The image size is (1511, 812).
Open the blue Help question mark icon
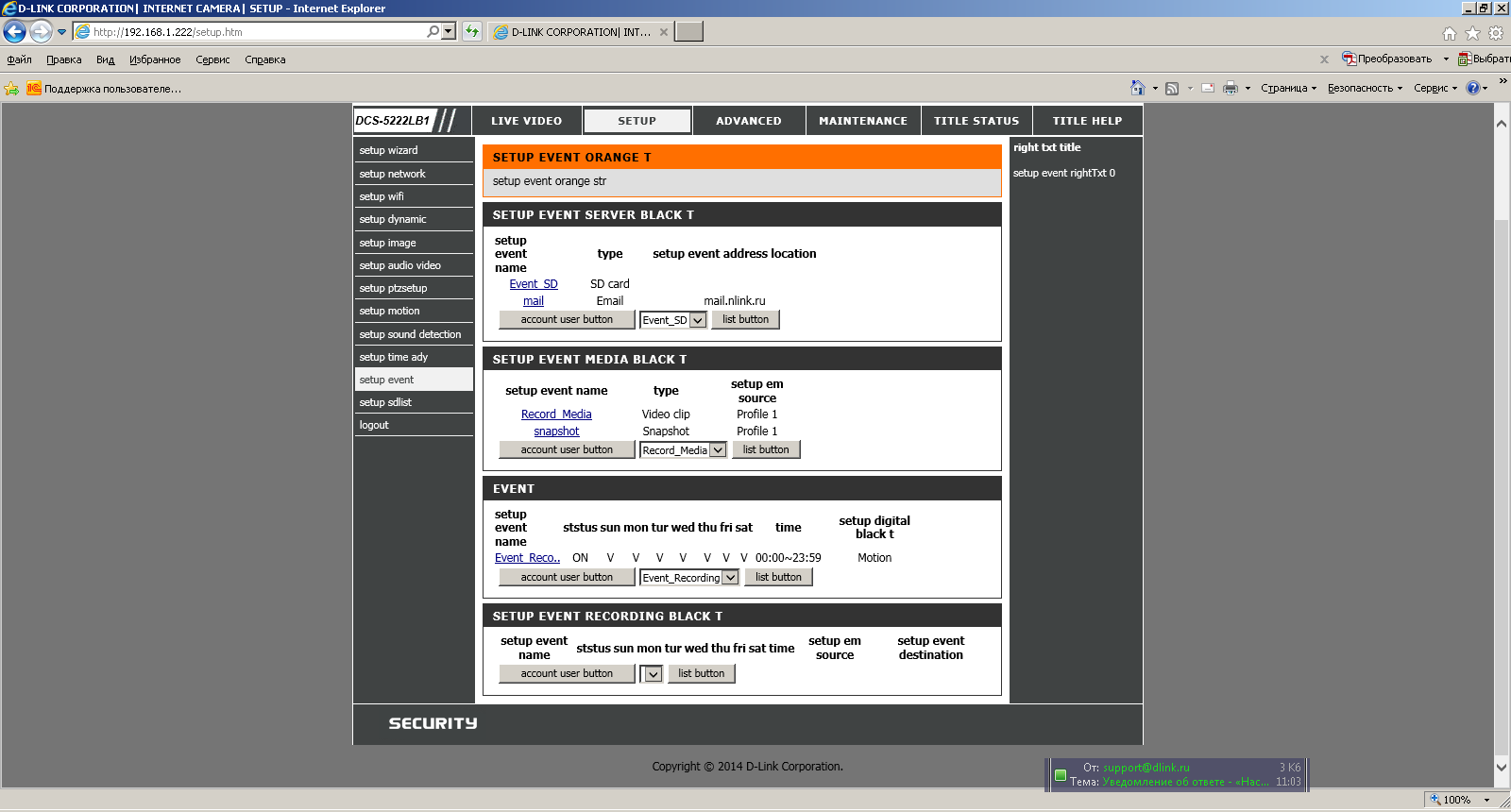pyautogui.click(x=1472, y=88)
